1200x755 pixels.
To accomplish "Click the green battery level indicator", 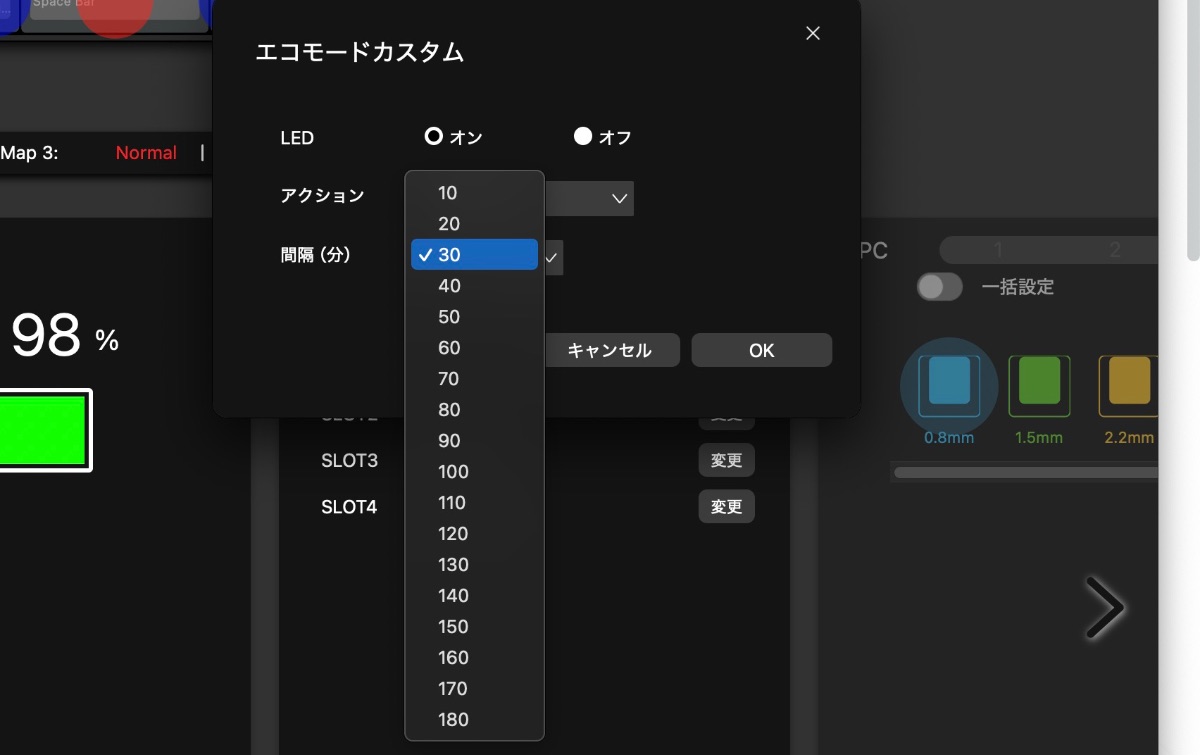I will [42, 430].
